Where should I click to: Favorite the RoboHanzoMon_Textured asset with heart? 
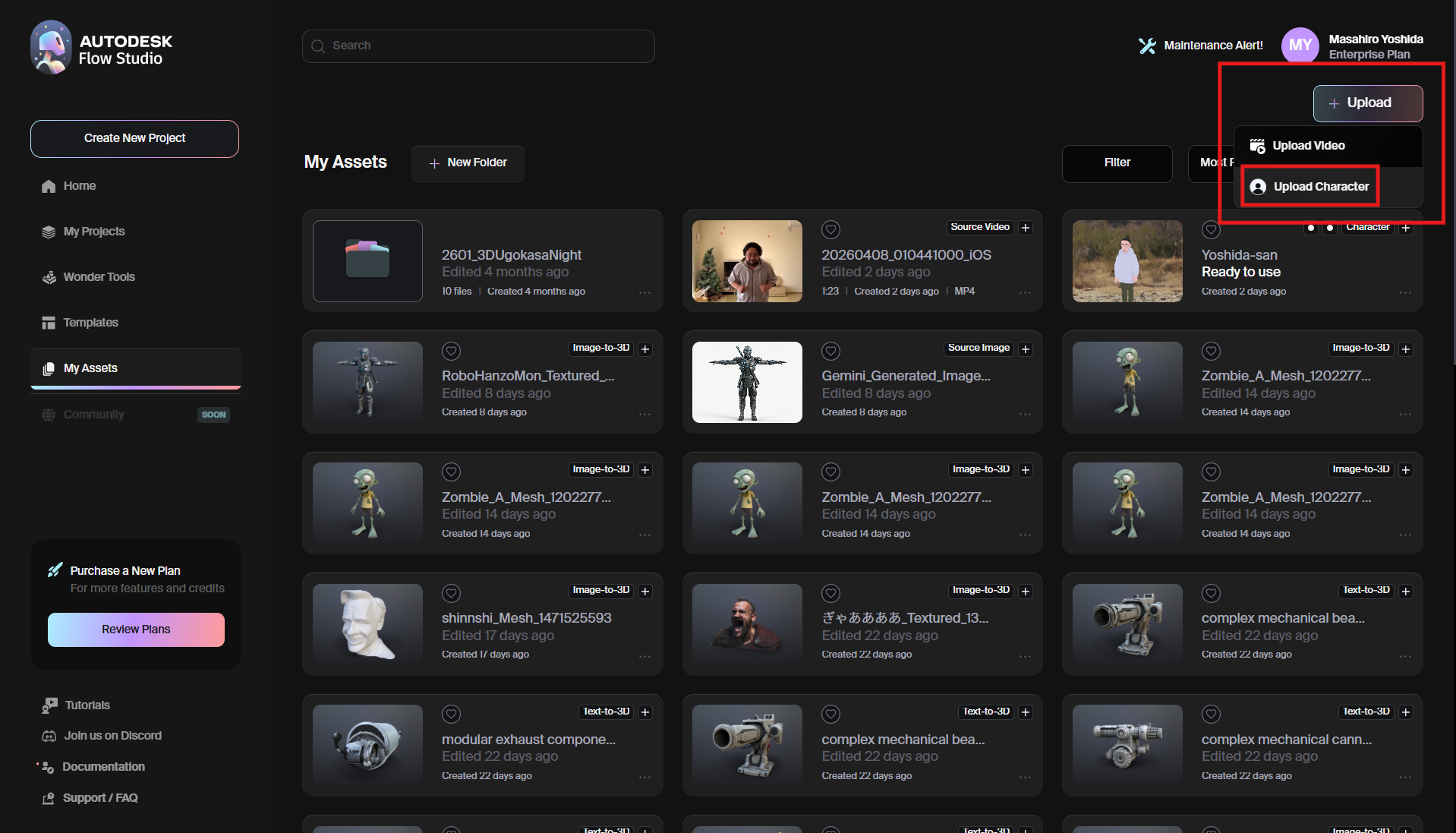coord(452,351)
